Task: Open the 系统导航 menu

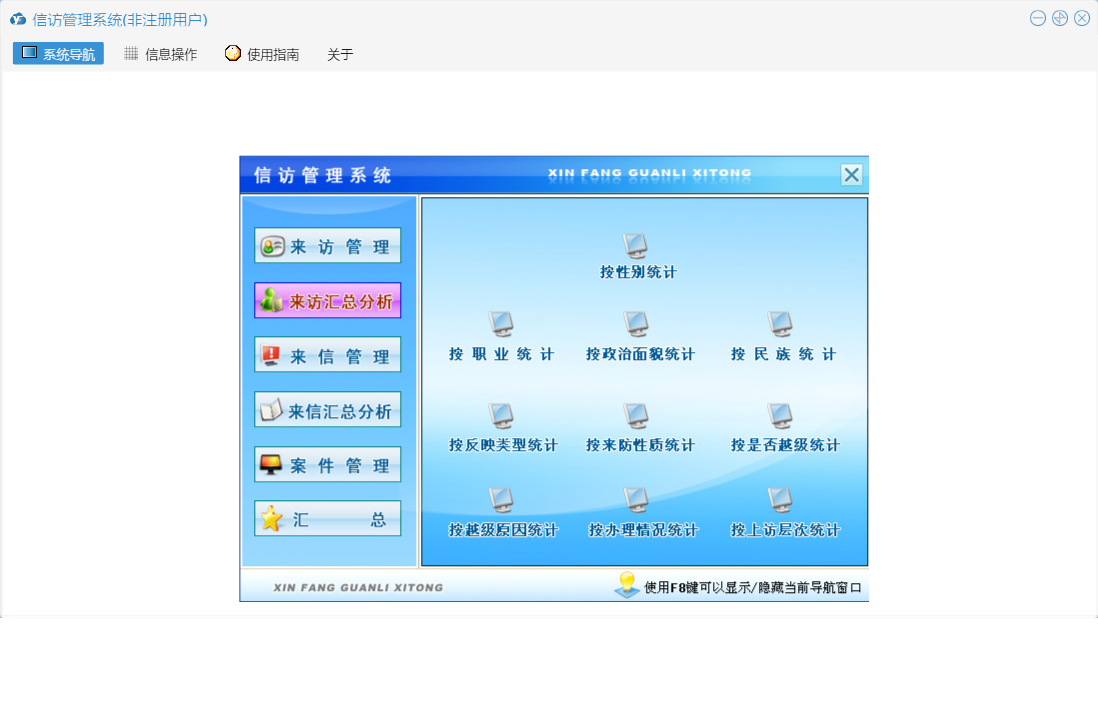Action: click(x=58, y=54)
